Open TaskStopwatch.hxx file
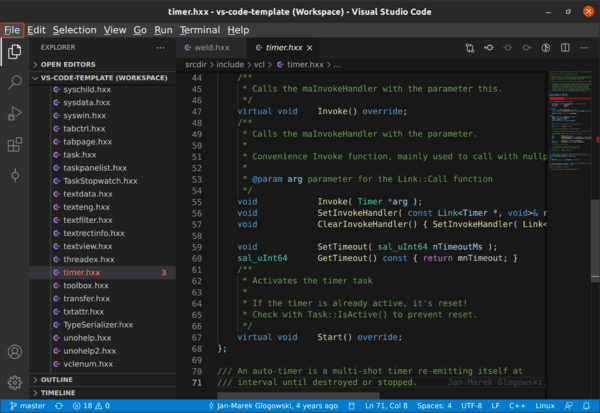 coord(103,181)
